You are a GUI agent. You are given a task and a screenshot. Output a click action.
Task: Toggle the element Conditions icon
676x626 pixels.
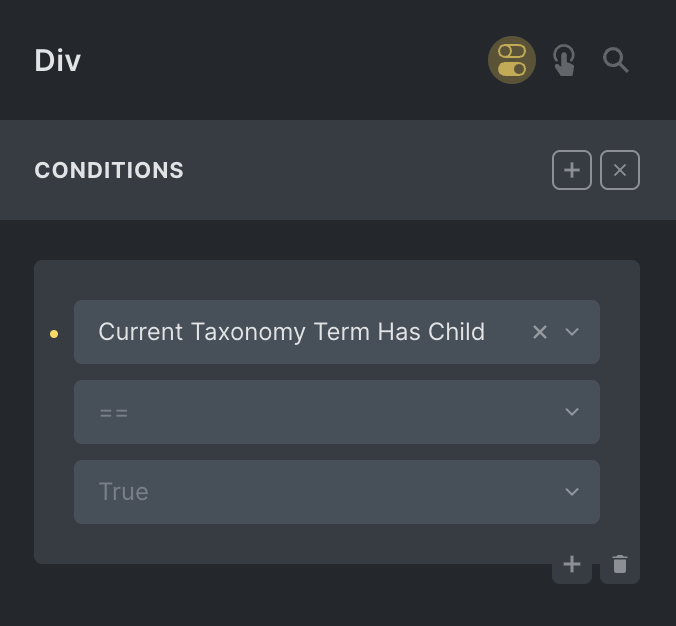tap(512, 60)
